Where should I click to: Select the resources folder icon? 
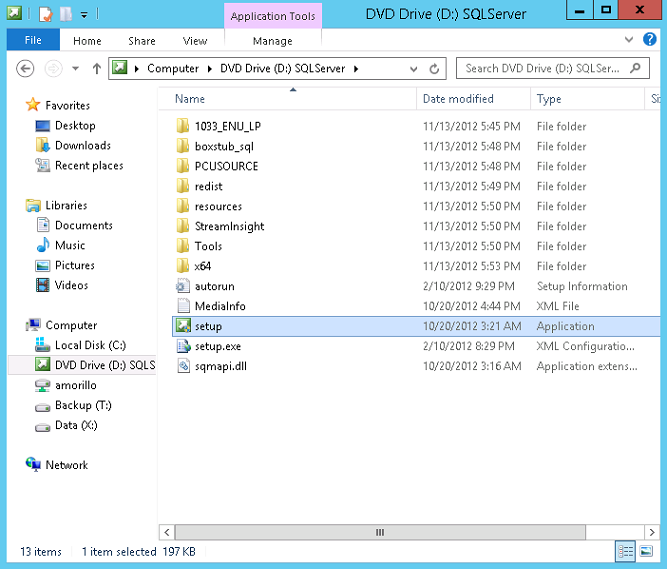point(182,206)
